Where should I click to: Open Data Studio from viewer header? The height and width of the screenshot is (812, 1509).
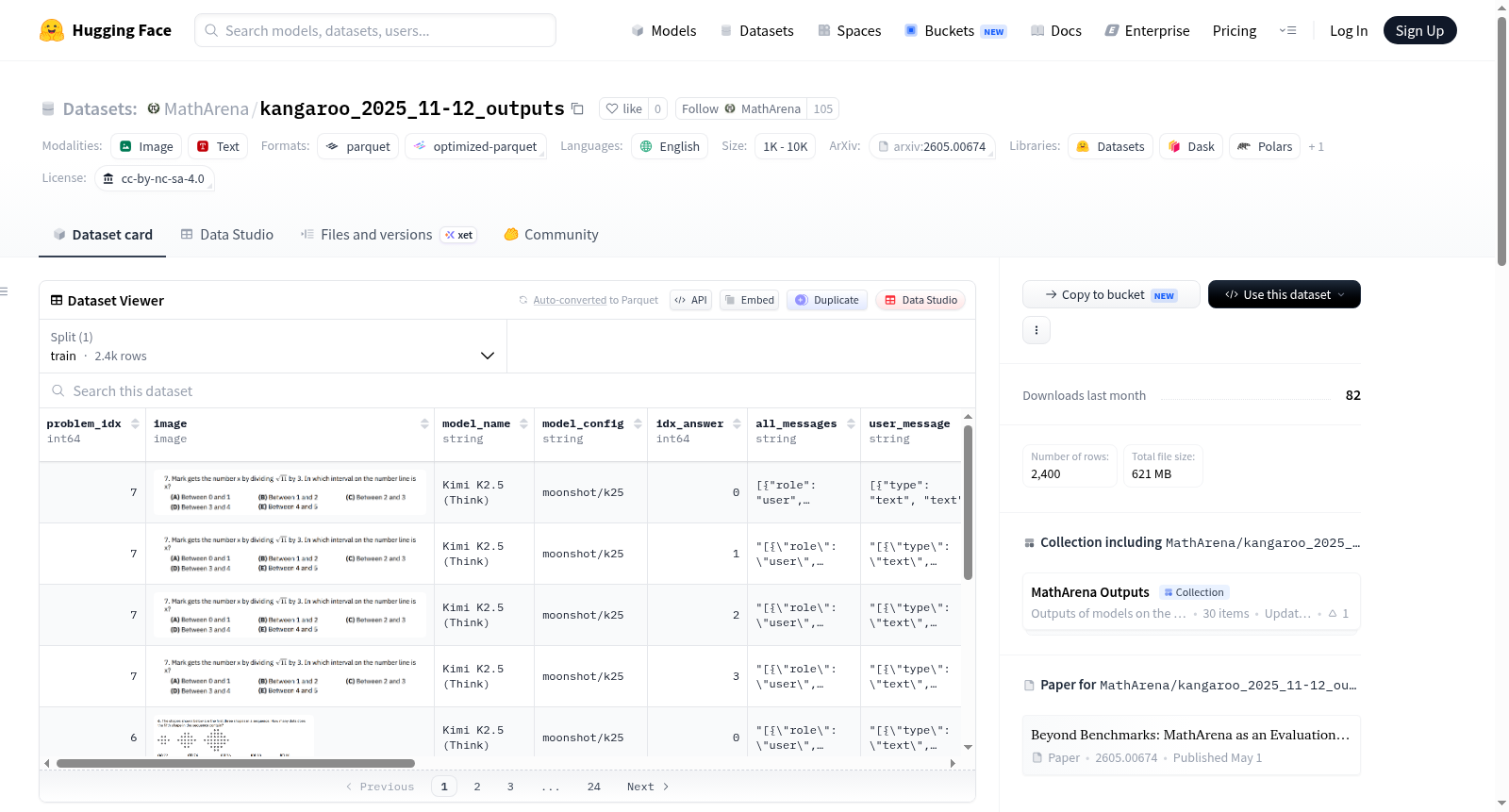click(x=920, y=300)
